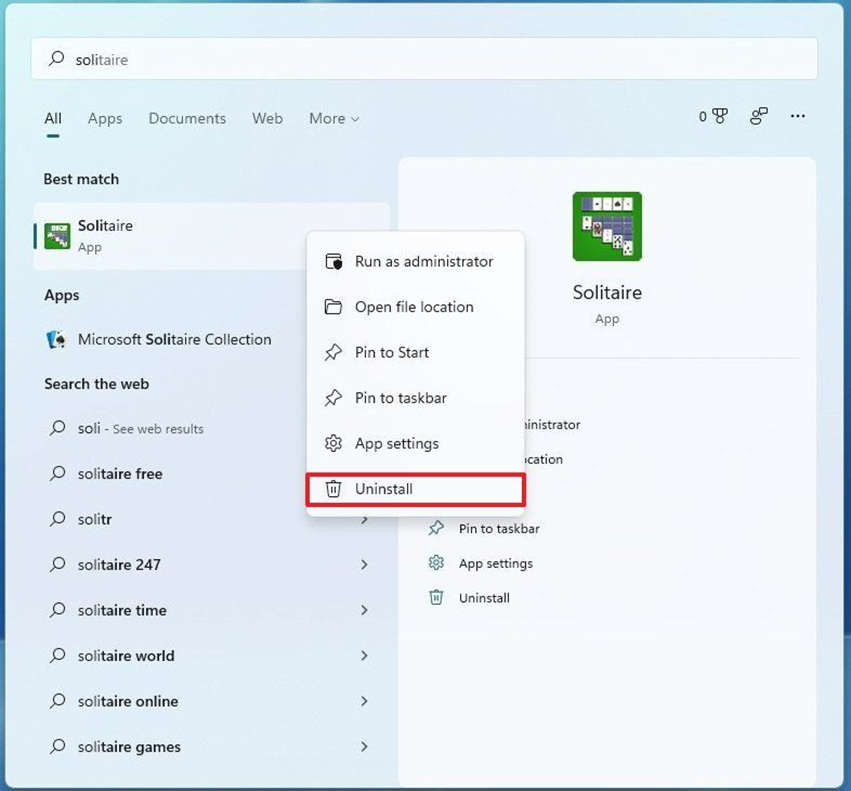Choose Pin to Start in context menu

(415, 353)
